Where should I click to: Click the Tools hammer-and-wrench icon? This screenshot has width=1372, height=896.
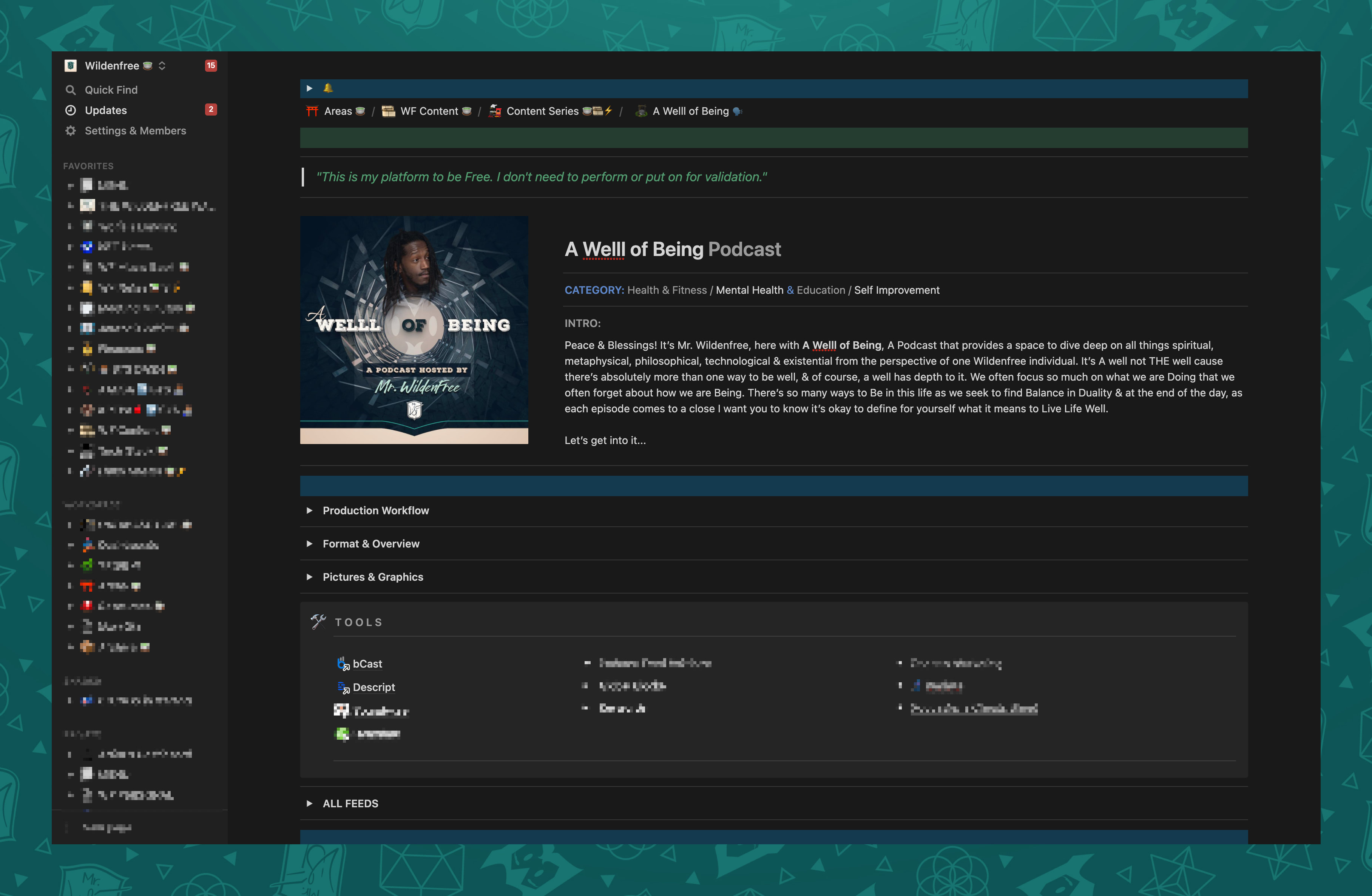point(318,622)
